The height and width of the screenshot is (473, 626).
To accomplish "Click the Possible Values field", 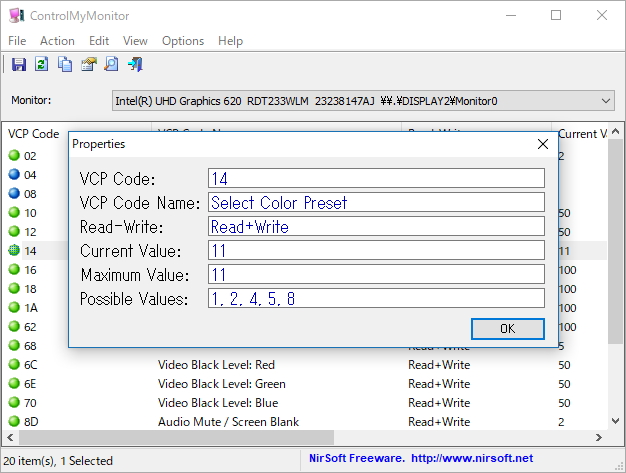I will tap(376, 298).
